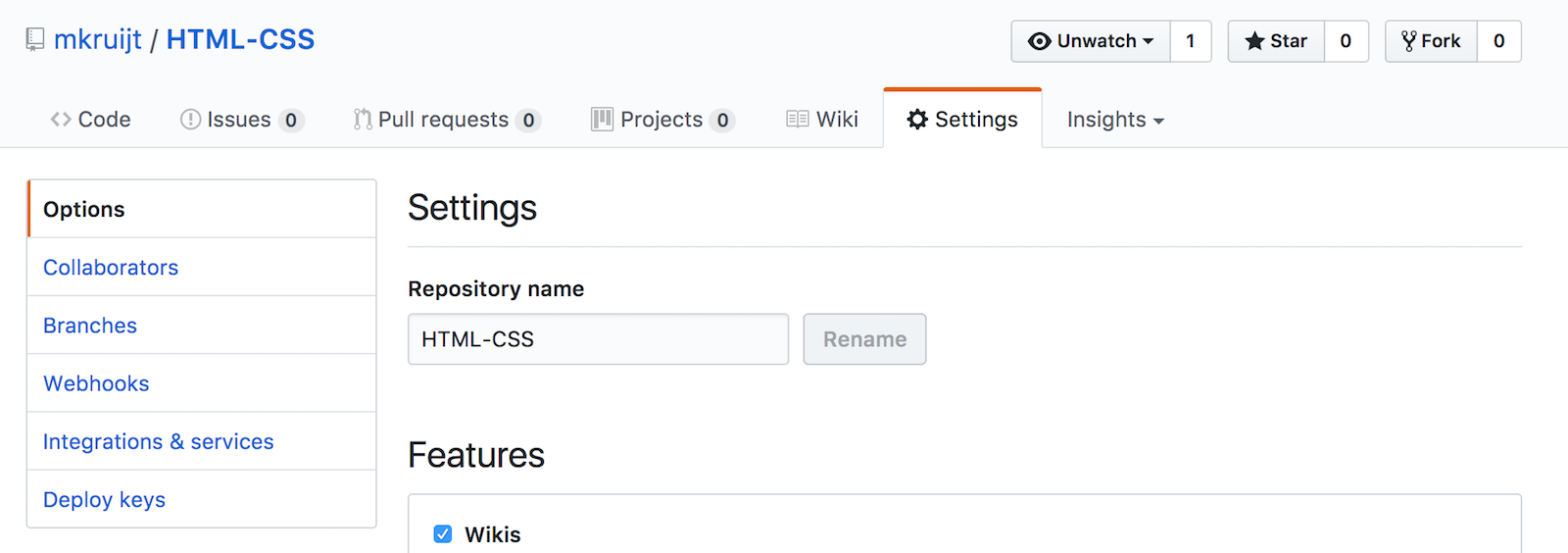This screenshot has height=553, width=1568.
Task: Click the book icon on the Wiki tab
Action: [798, 120]
